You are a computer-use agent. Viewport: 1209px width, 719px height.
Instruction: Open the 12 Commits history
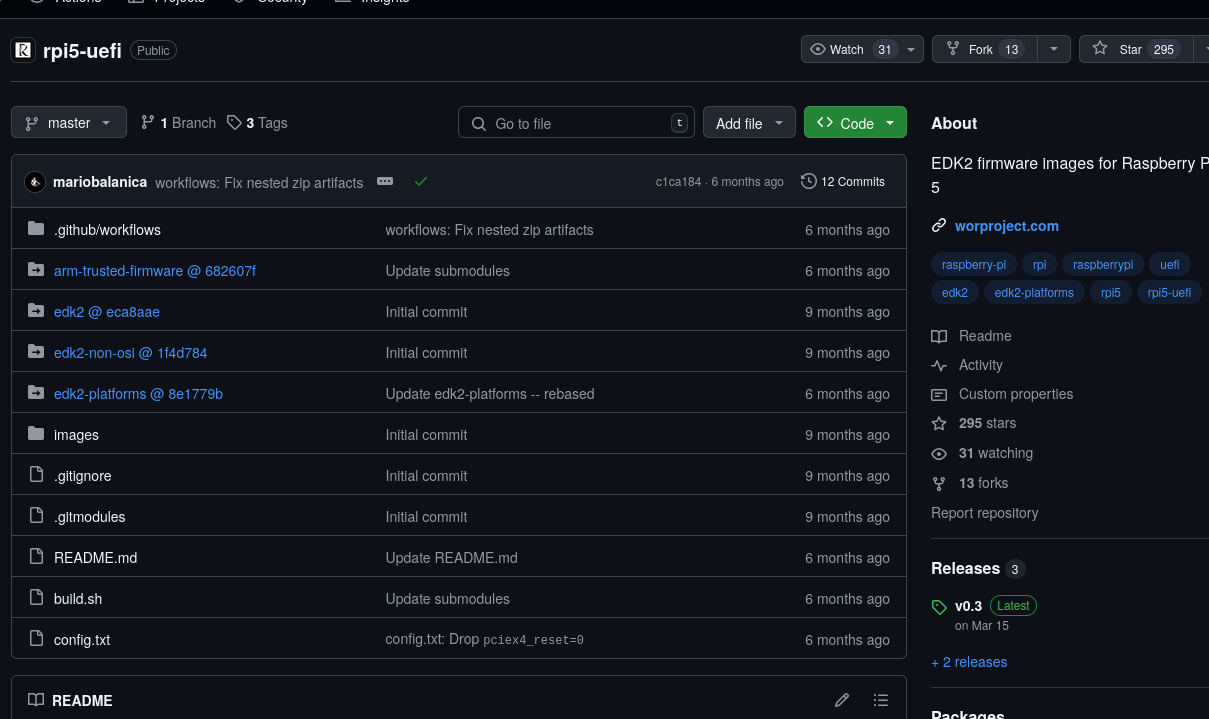coord(843,182)
